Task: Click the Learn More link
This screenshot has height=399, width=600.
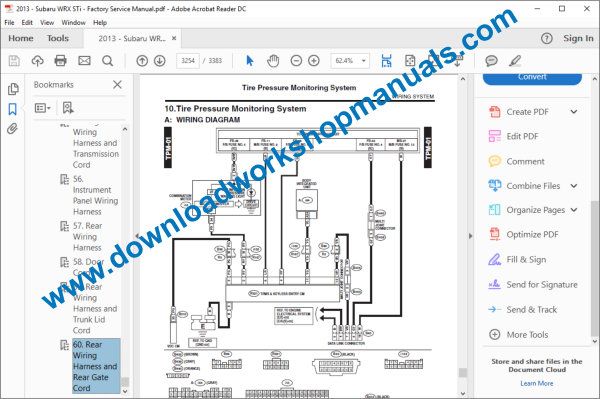Action: click(536, 383)
